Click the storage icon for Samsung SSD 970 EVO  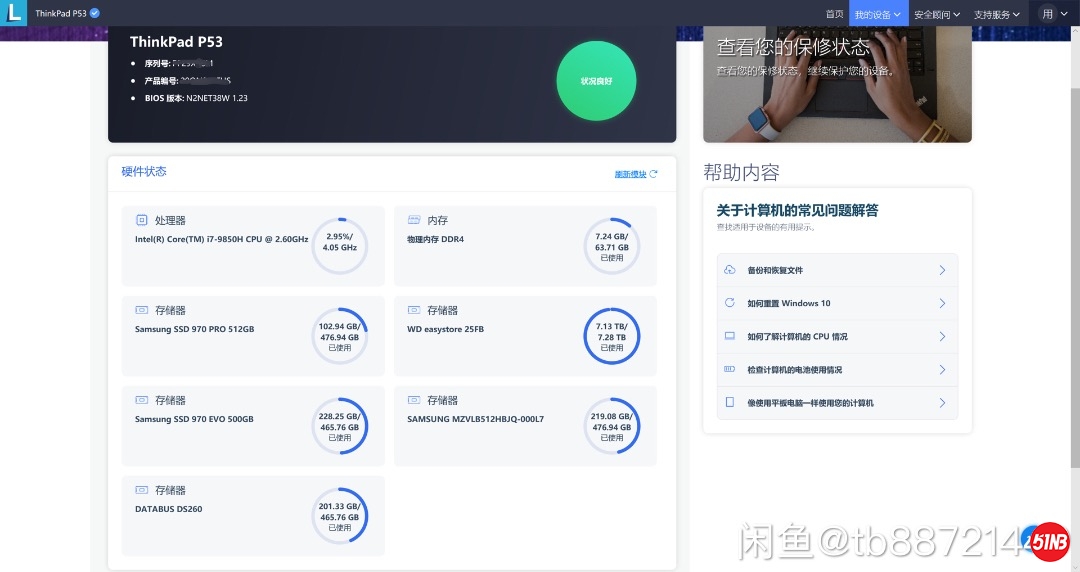(x=141, y=400)
